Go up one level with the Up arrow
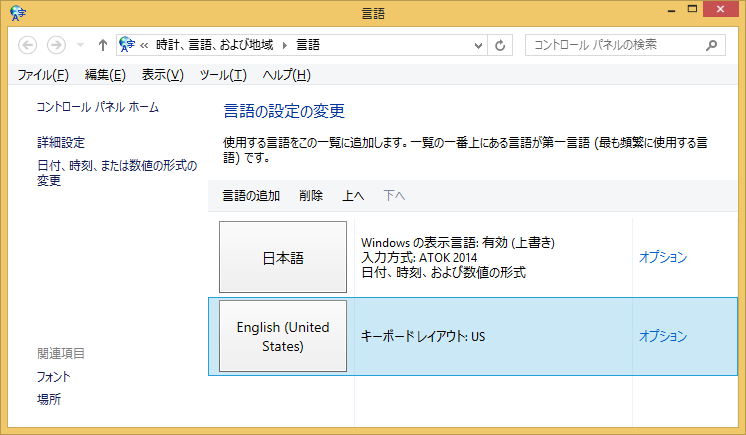Screen dimensions: 746x435 102,45
